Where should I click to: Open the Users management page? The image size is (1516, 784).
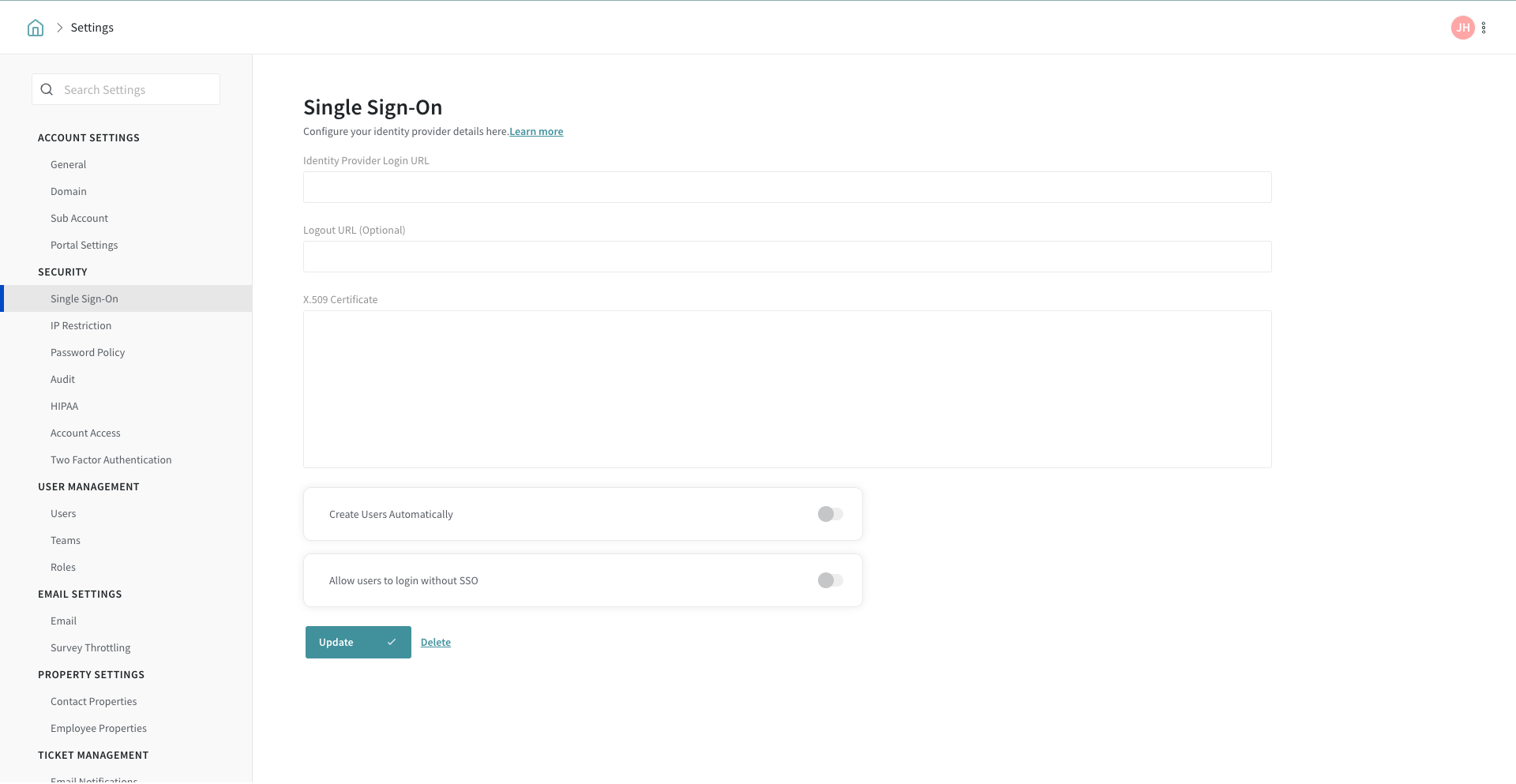(63, 513)
